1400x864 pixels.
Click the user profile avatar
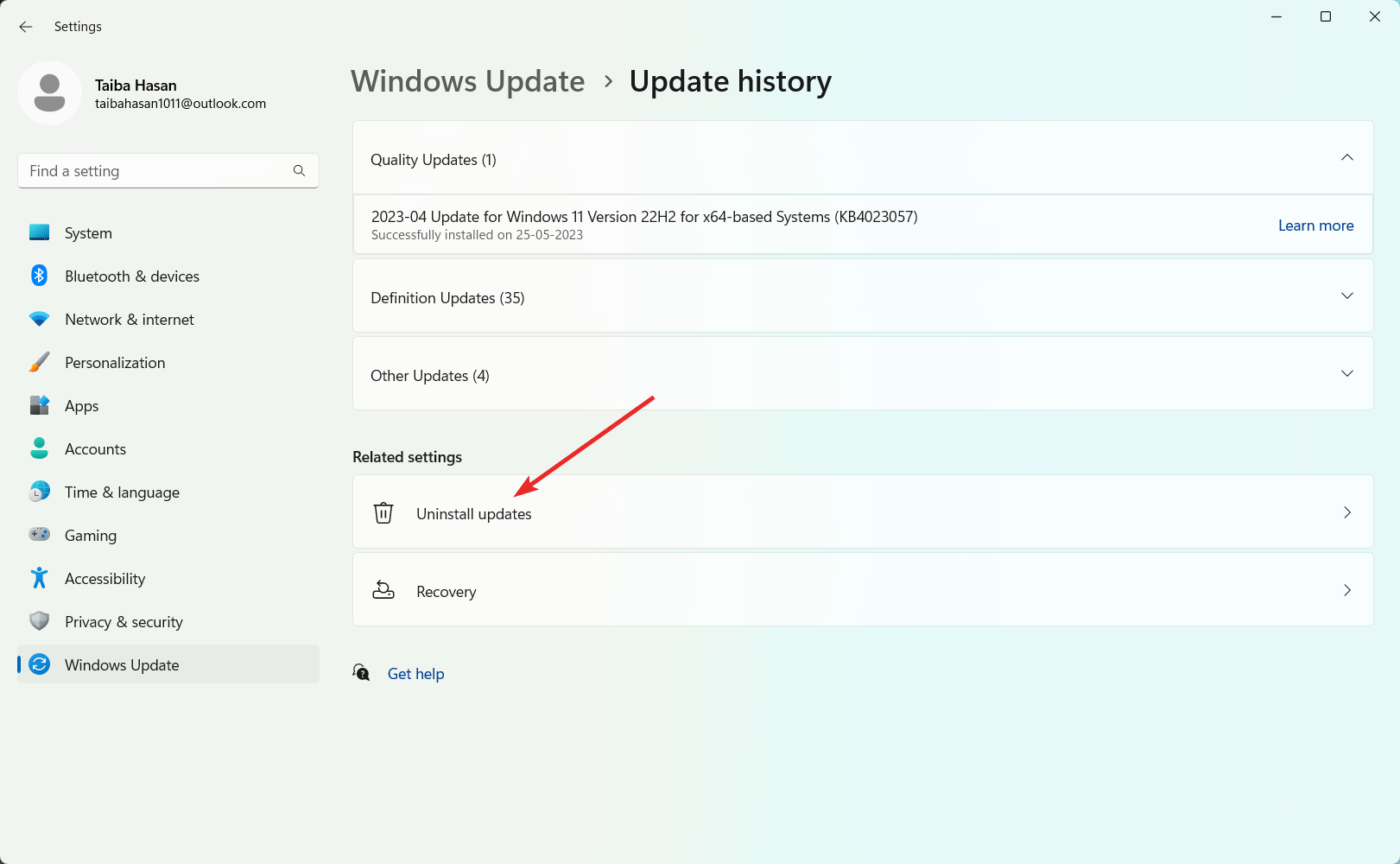click(49, 92)
